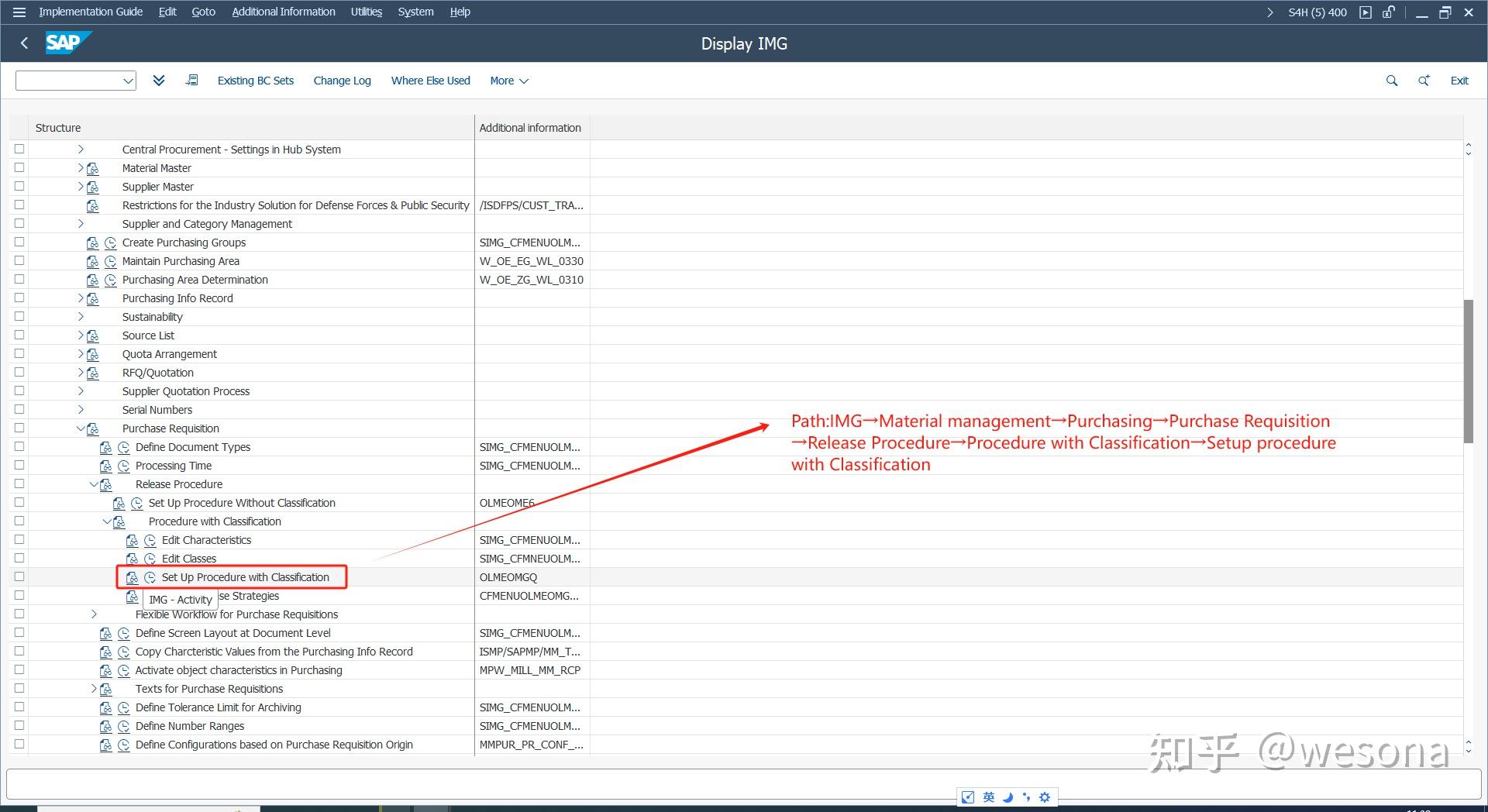The image size is (1488, 812).
Task: Click the 英 language indicator in the input bar
Action: tap(988, 797)
